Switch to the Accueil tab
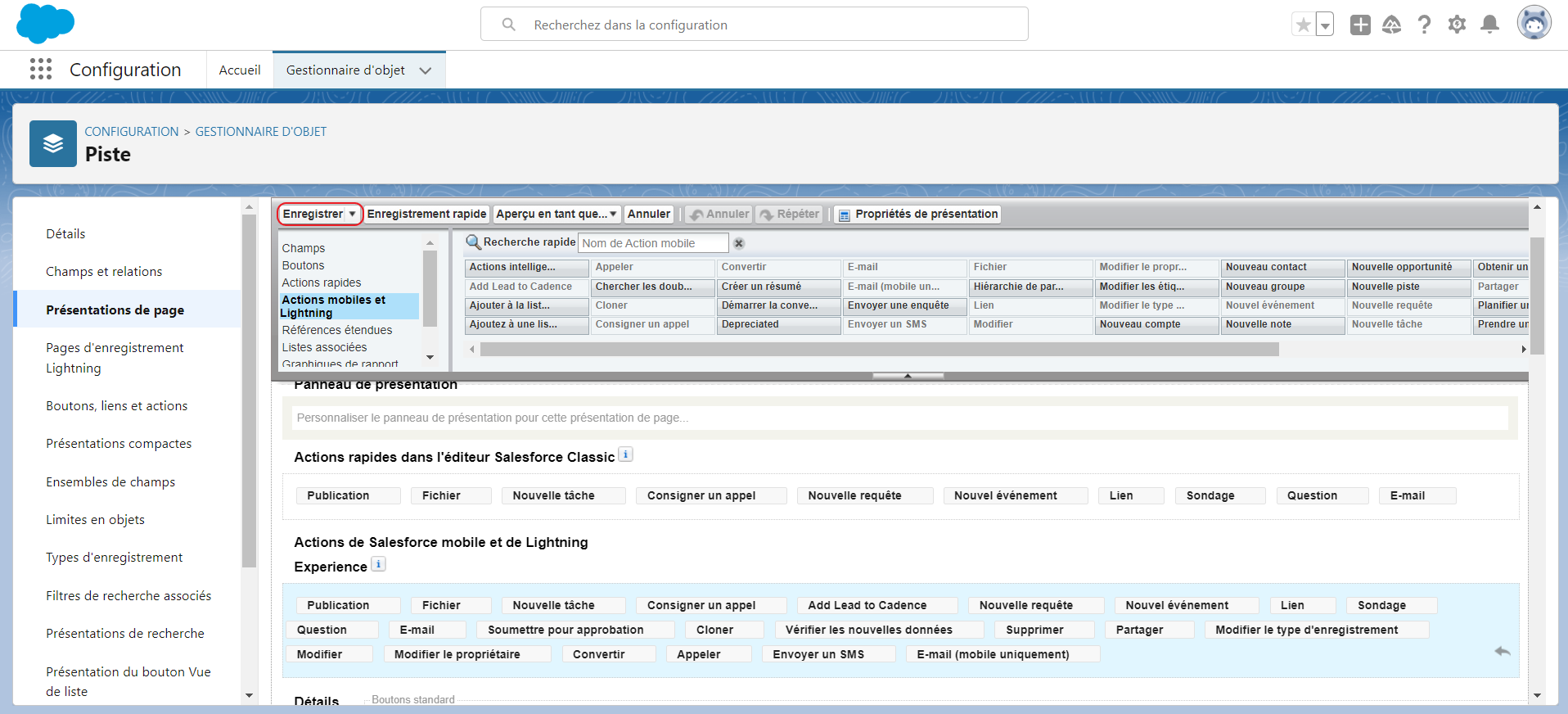The image size is (1568, 714). coord(240,70)
